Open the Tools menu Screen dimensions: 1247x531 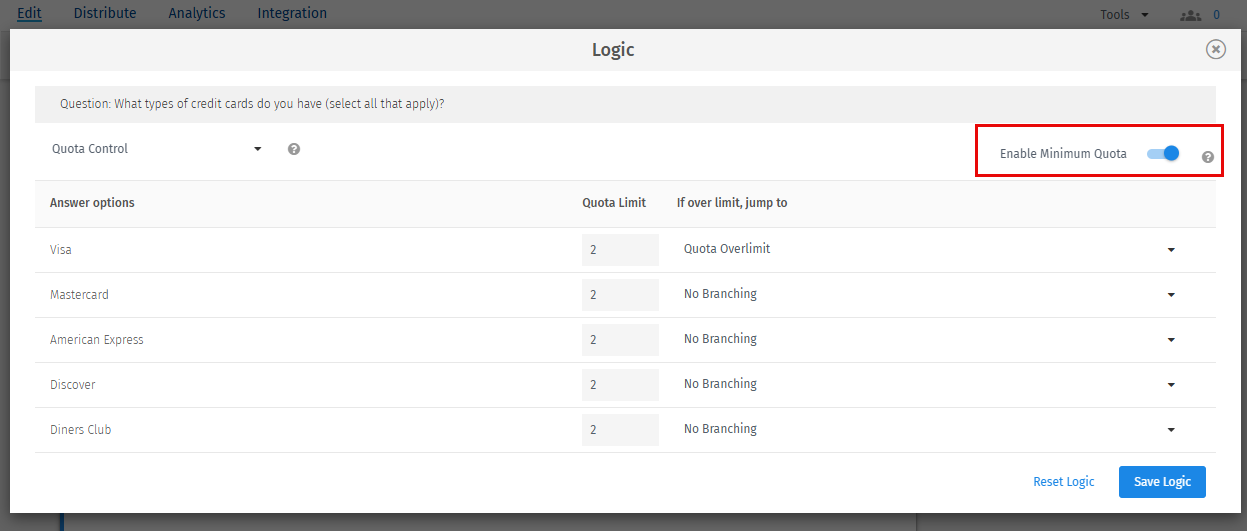pos(1124,15)
